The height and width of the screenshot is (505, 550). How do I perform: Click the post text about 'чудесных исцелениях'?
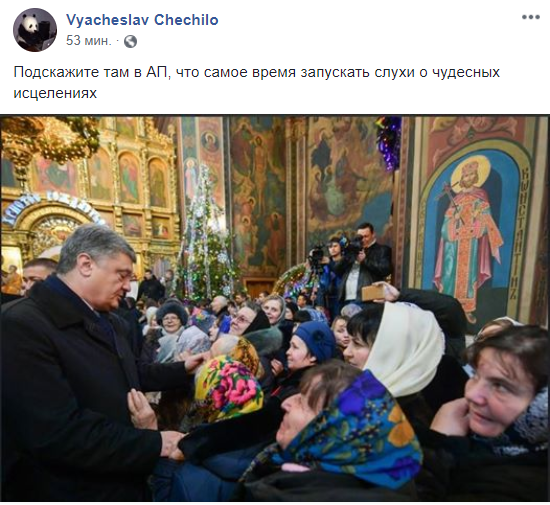256,82
